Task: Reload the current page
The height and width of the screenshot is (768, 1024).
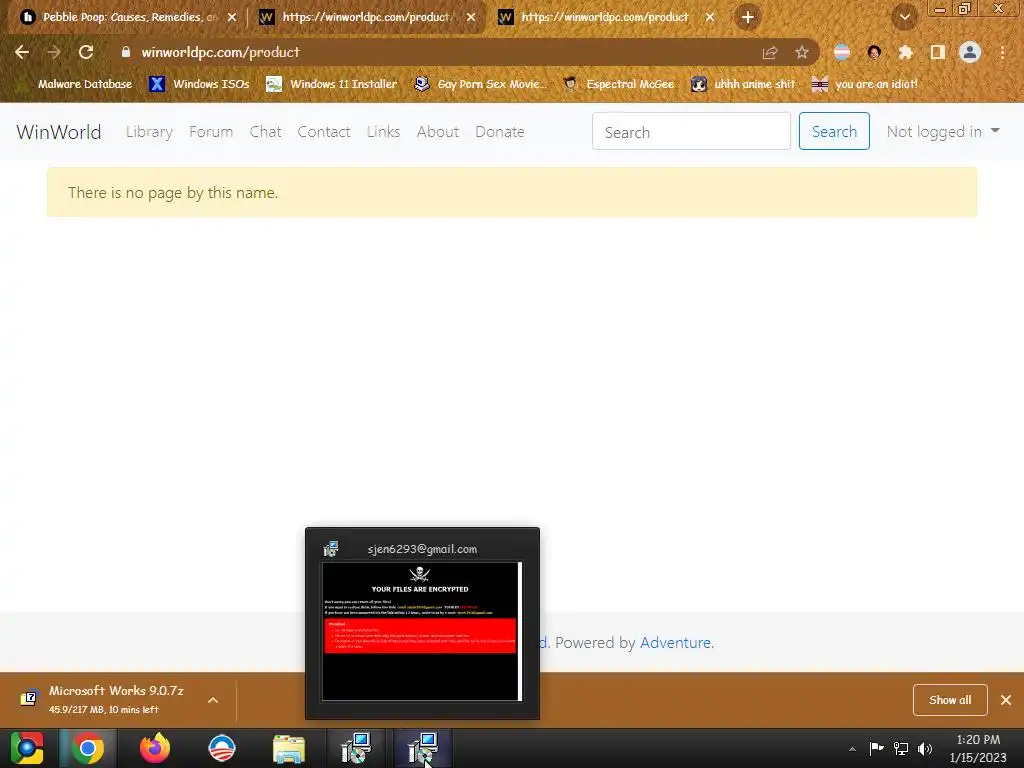Action: click(x=86, y=52)
